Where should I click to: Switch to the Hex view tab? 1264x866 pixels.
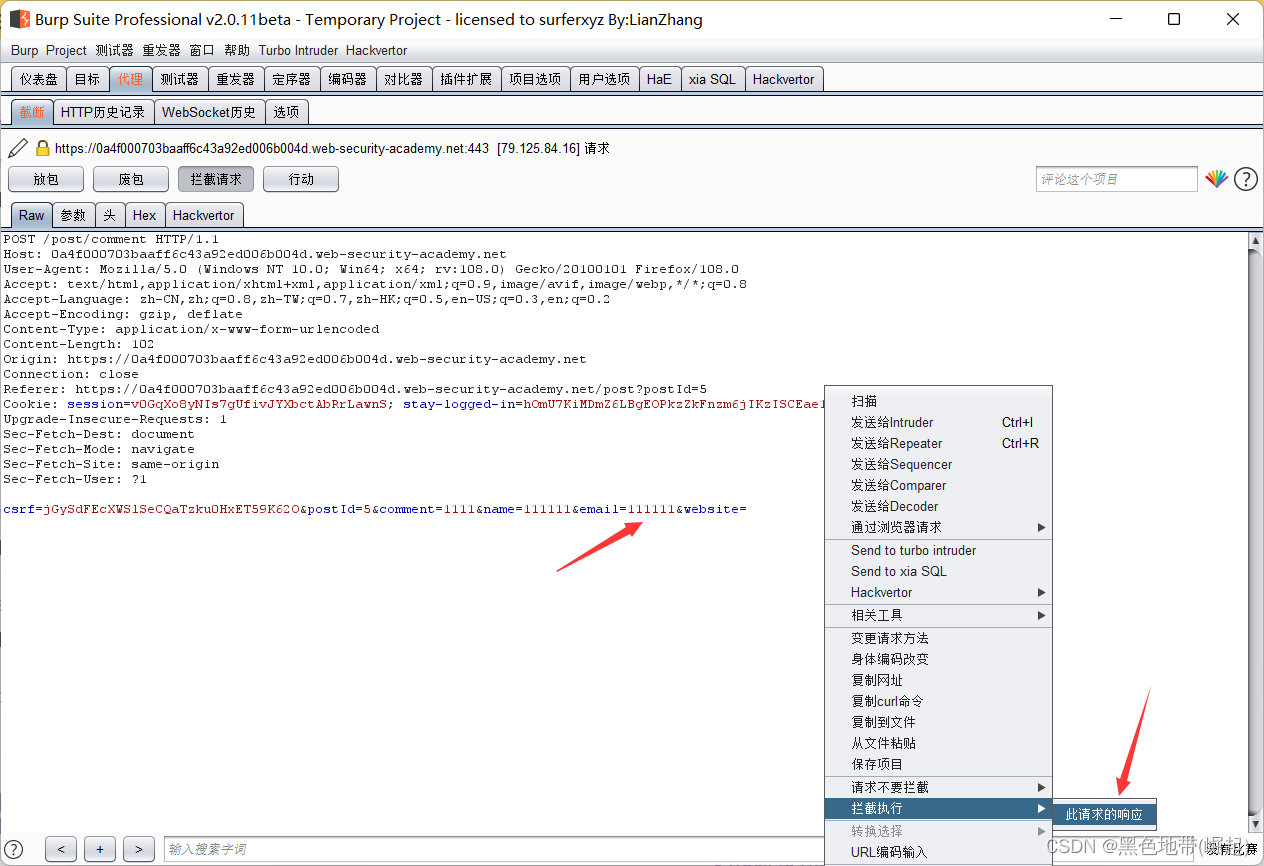[x=144, y=215]
